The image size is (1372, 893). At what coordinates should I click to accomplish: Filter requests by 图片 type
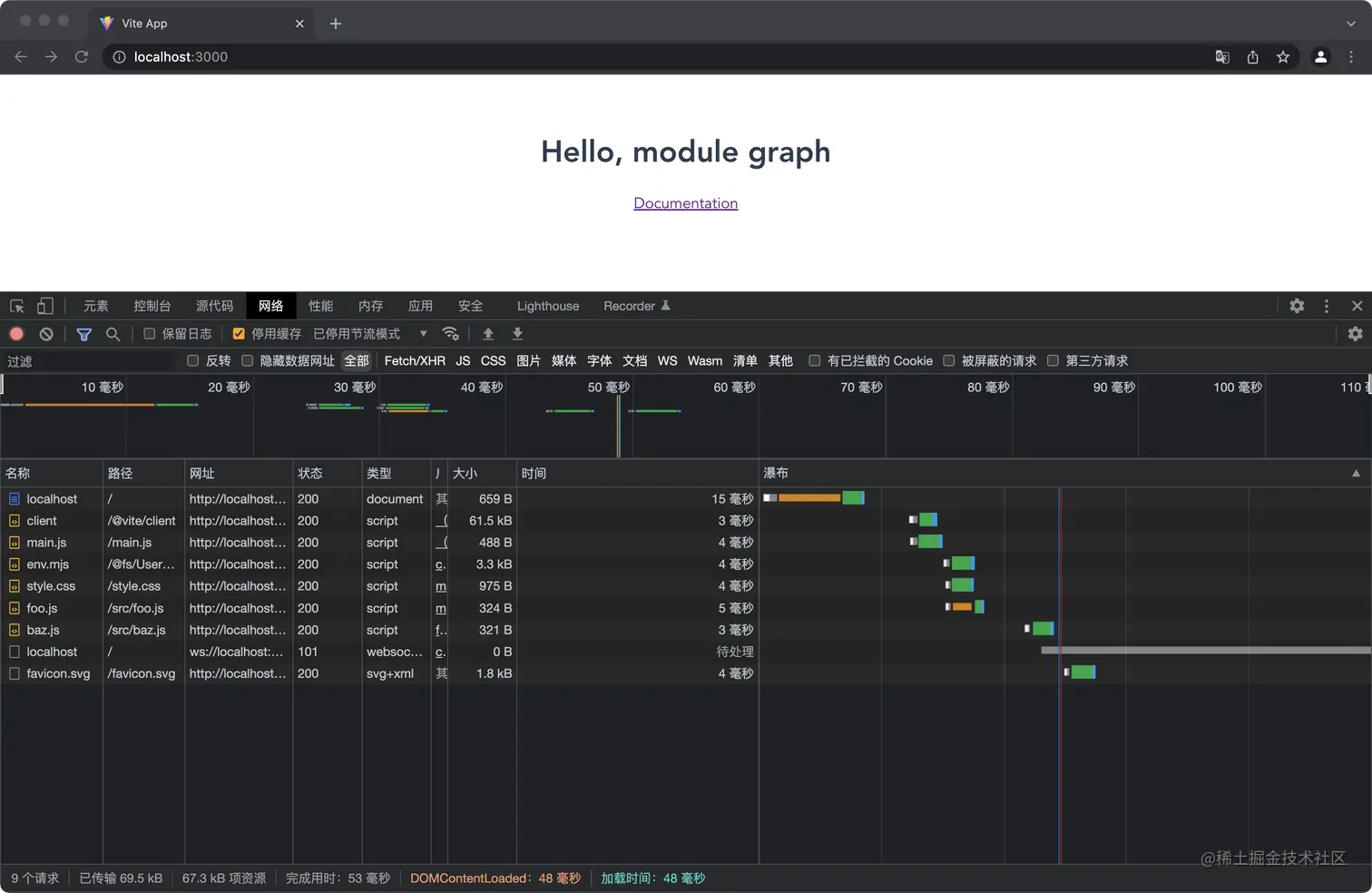coord(528,360)
